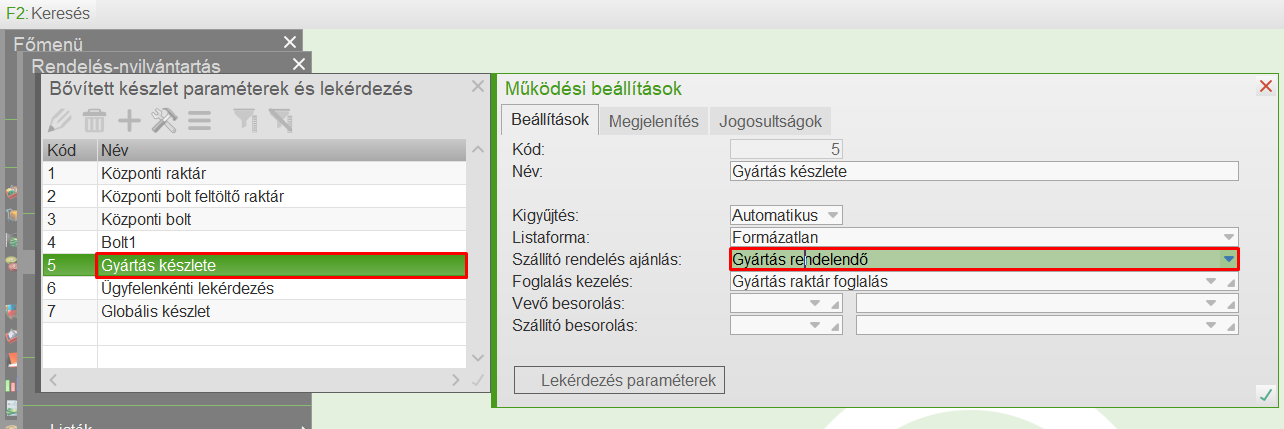This screenshot has height=429, width=1284.
Task: Confirm with green checkmark in Működési beállítások
Action: 1265,395
